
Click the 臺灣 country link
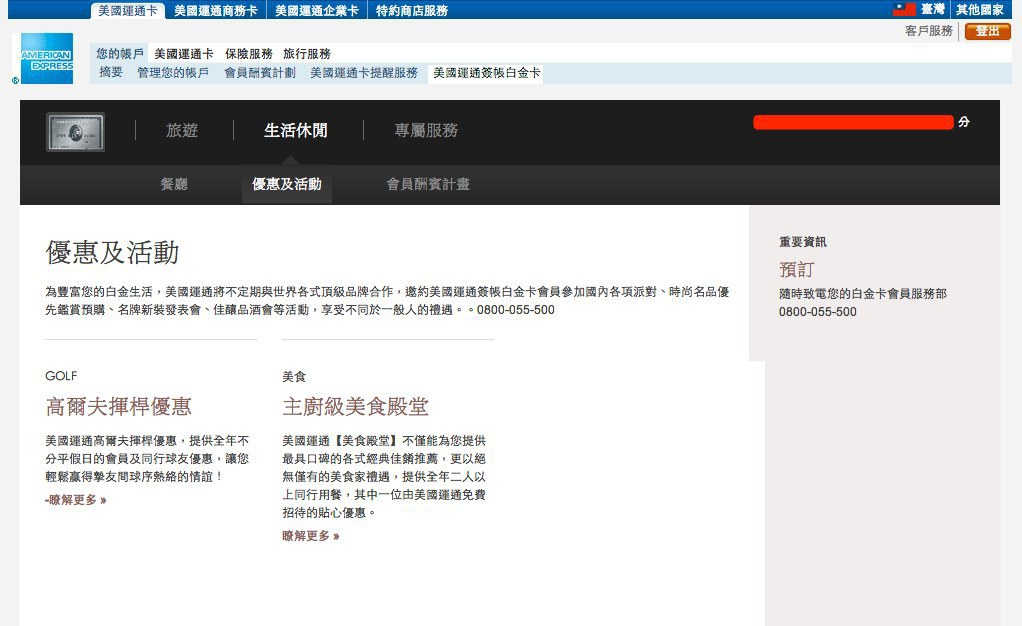pyautogui.click(x=933, y=9)
